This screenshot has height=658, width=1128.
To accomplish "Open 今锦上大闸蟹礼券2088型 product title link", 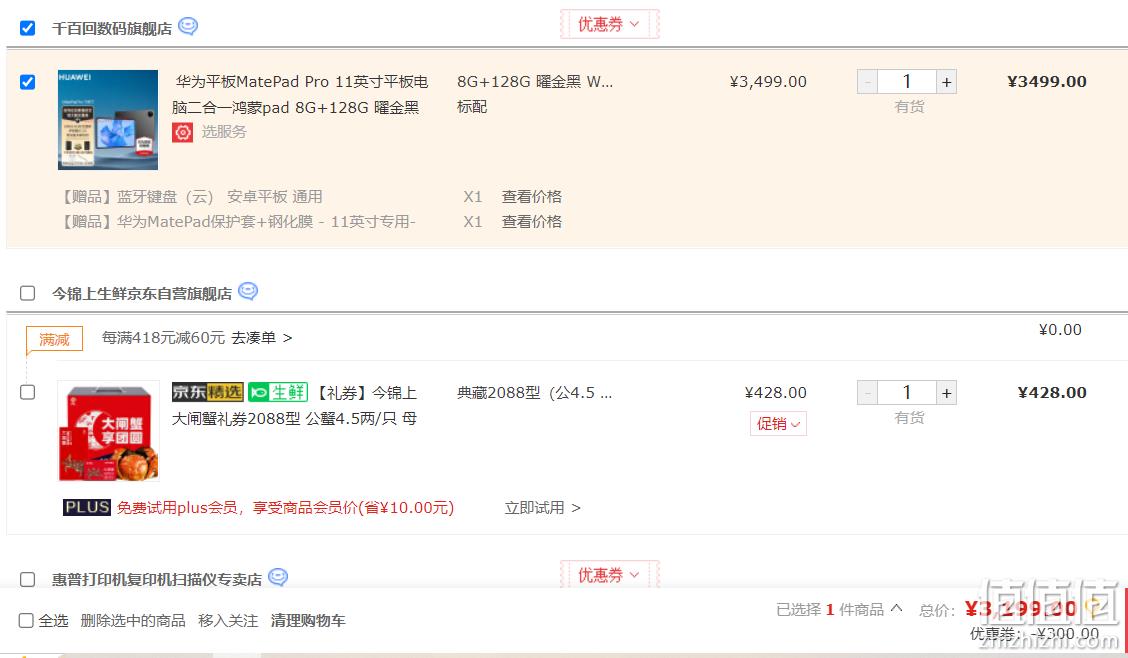I will coord(294,406).
